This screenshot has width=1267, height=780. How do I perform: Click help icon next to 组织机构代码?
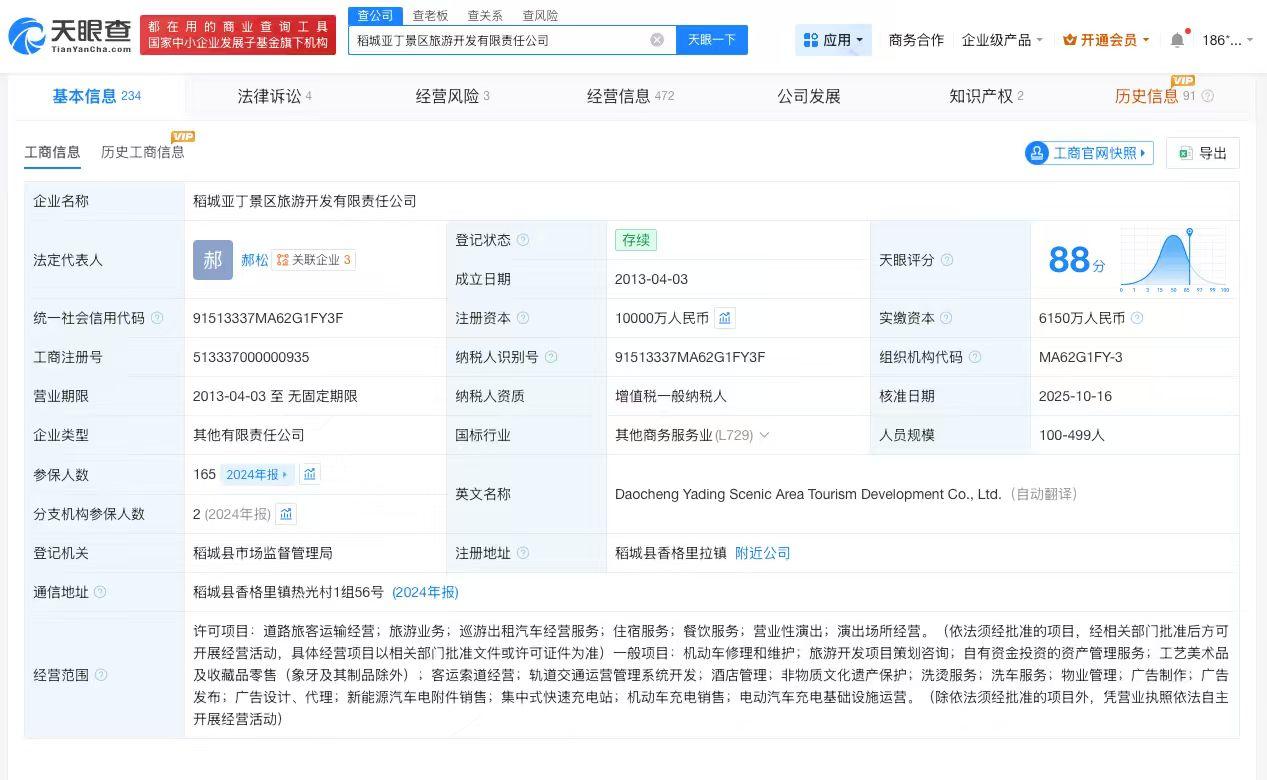pyautogui.click(x=975, y=357)
